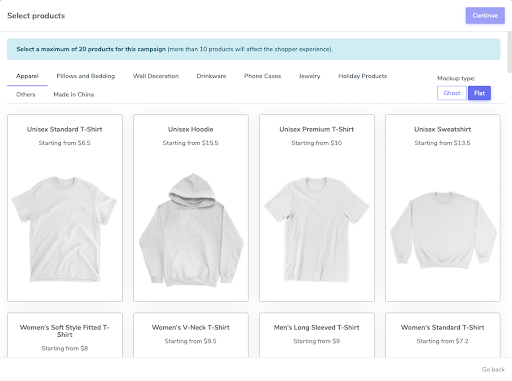Screen dimensions: 512x381
Task: Click the 'Starting from $15.5' price
Action: pyautogui.click(x=191, y=143)
